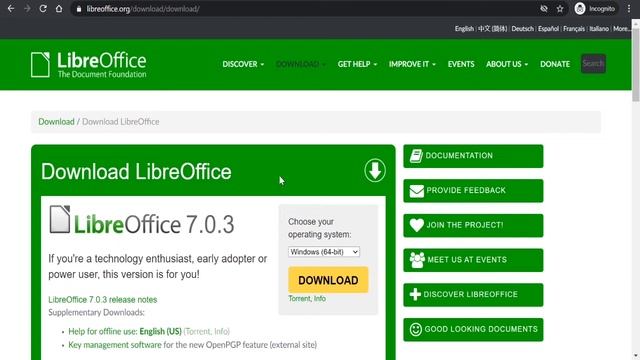Bookmark this page with the star icon
640x360 pixels.
coord(560,9)
